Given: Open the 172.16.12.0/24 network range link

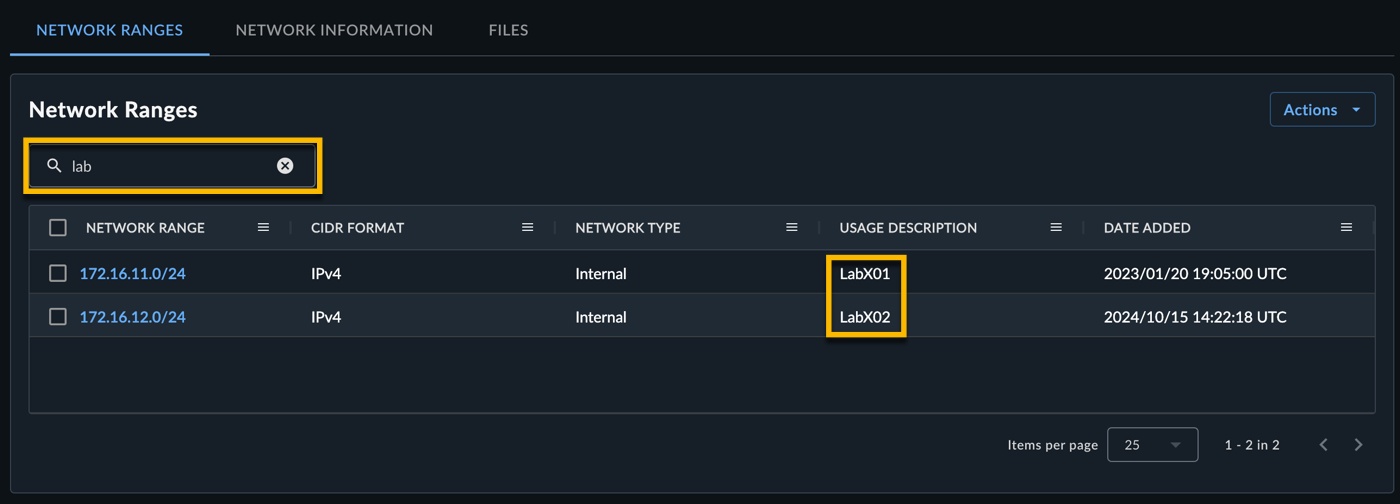Looking at the screenshot, I should tap(133, 317).
